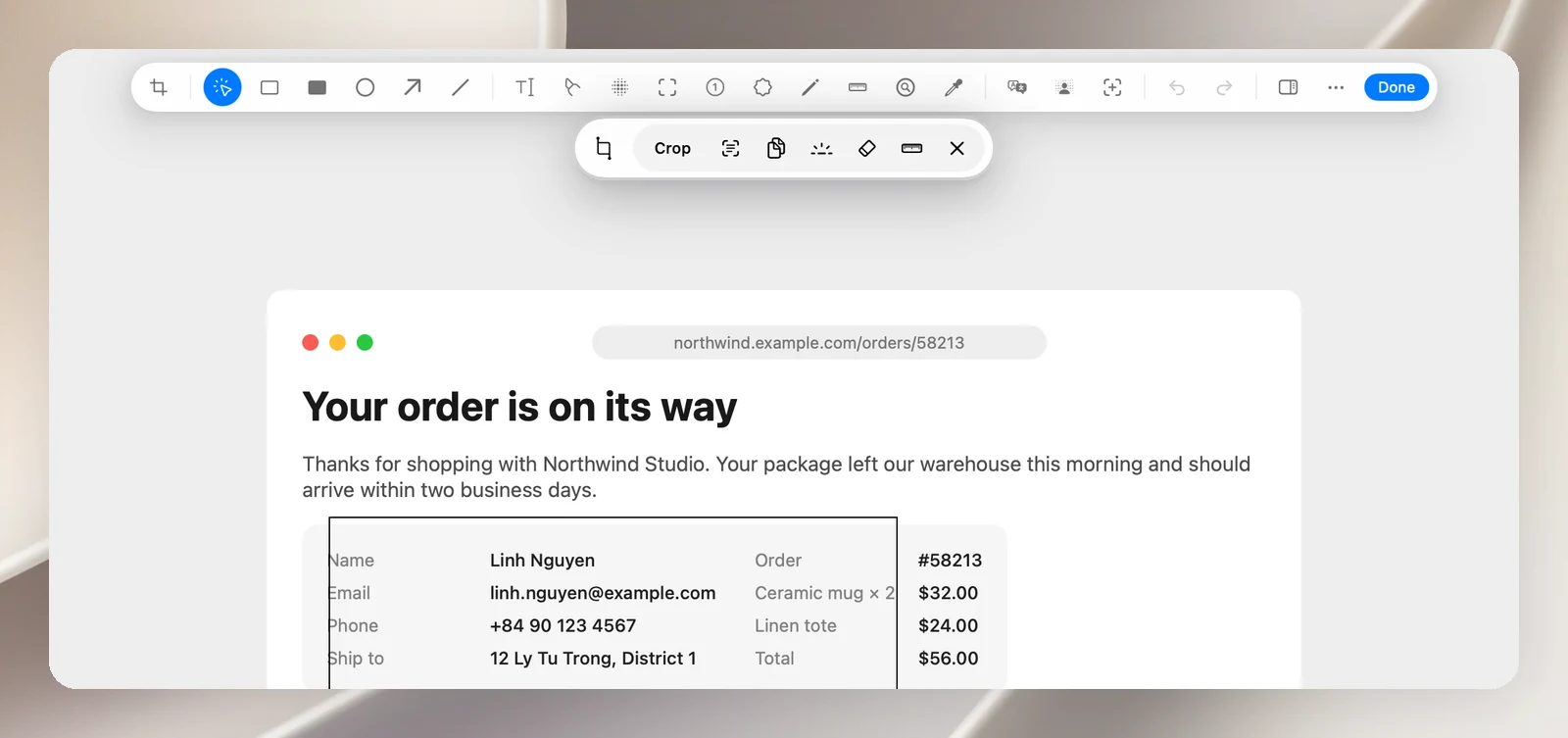This screenshot has width=1568, height=738.
Task: Recognize text in the selected area
Action: pyautogui.click(x=731, y=148)
